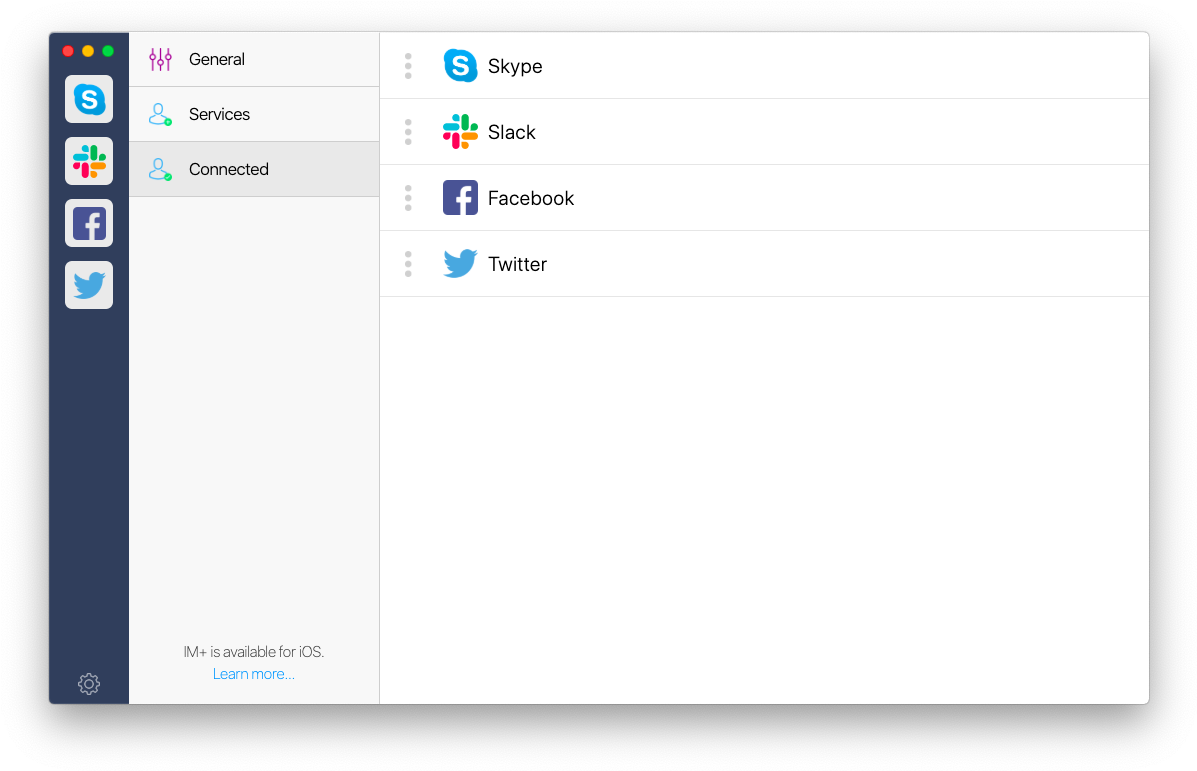Select the General settings tab
Image resolution: width=1197 pixels, height=771 pixels.
[x=254, y=60]
